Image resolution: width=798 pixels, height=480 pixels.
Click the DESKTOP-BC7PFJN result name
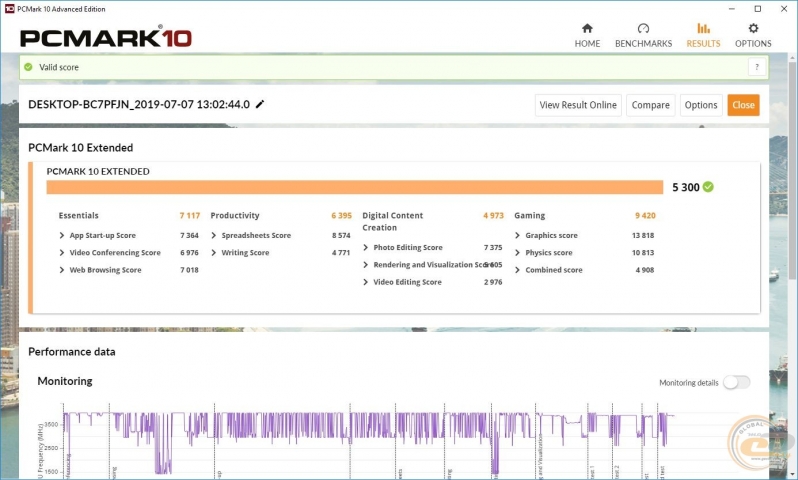pos(139,104)
